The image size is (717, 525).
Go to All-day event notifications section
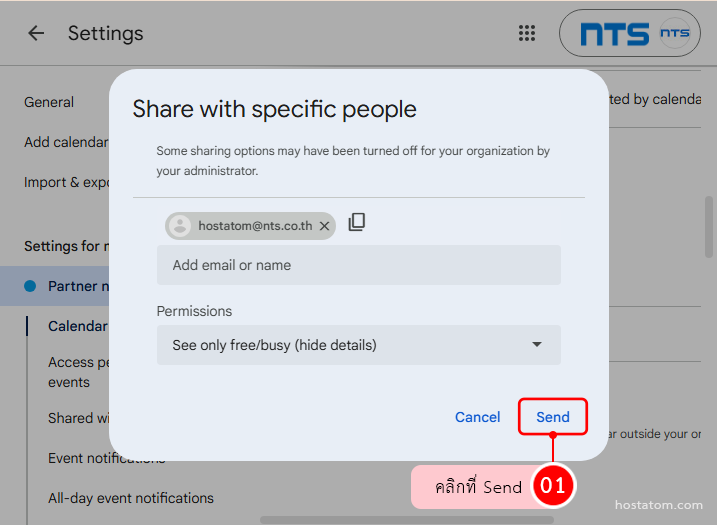coord(130,498)
